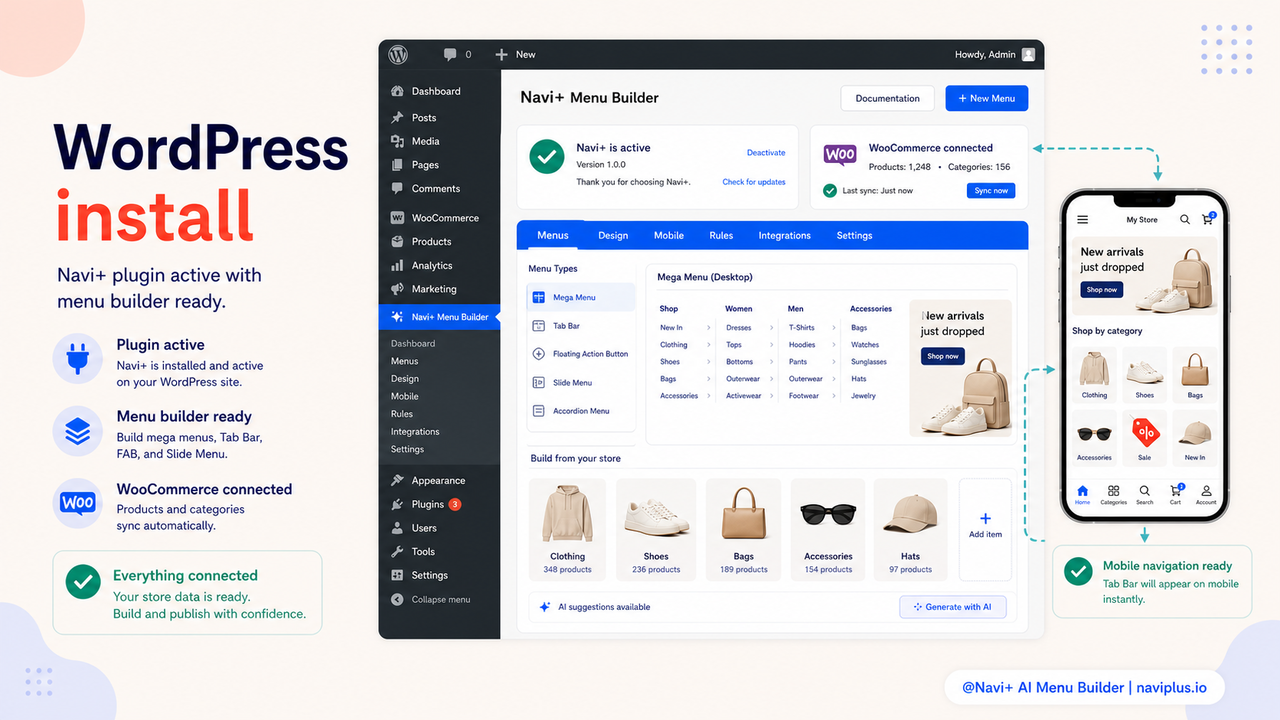
Task: Expand the Outerwear chevron under Women
Action: pos(772,379)
